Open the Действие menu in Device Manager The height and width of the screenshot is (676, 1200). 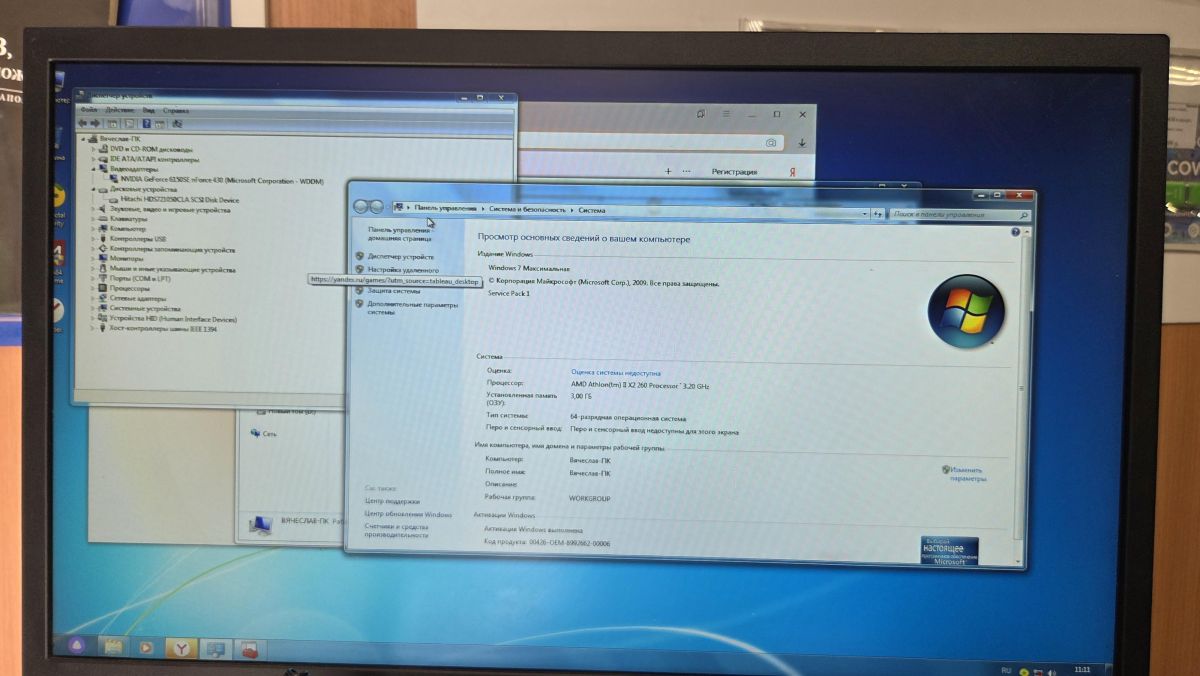coord(119,109)
